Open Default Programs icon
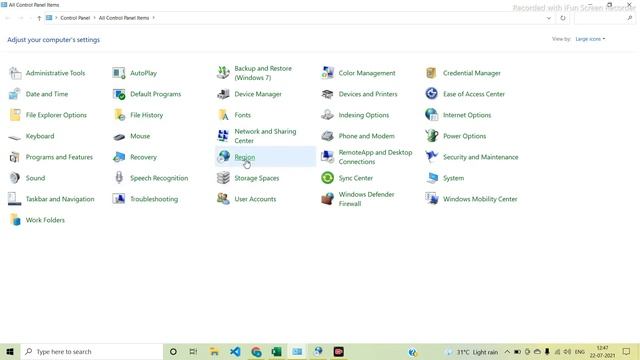 pyautogui.click(x=119, y=94)
